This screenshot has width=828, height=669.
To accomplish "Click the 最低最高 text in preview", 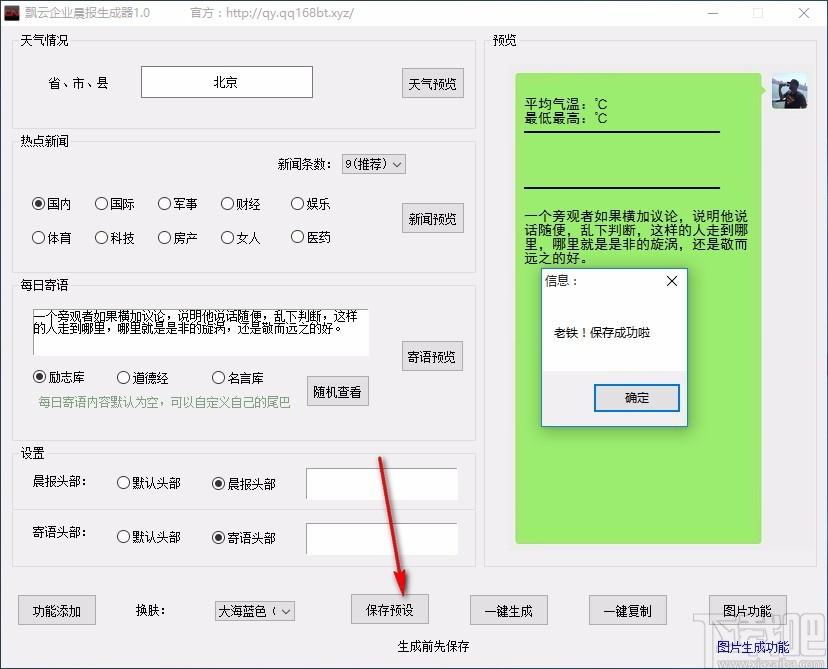I will pos(566,118).
